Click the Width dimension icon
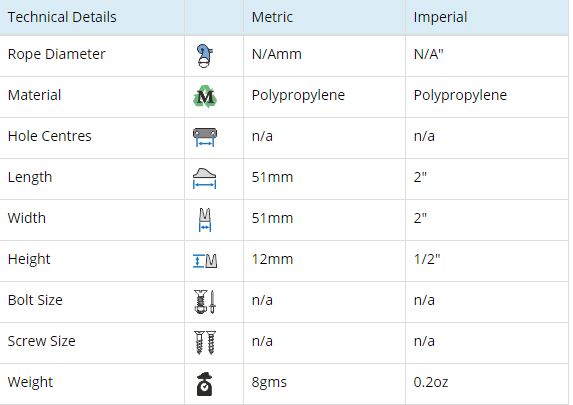573x405 pixels. coord(205,220)
